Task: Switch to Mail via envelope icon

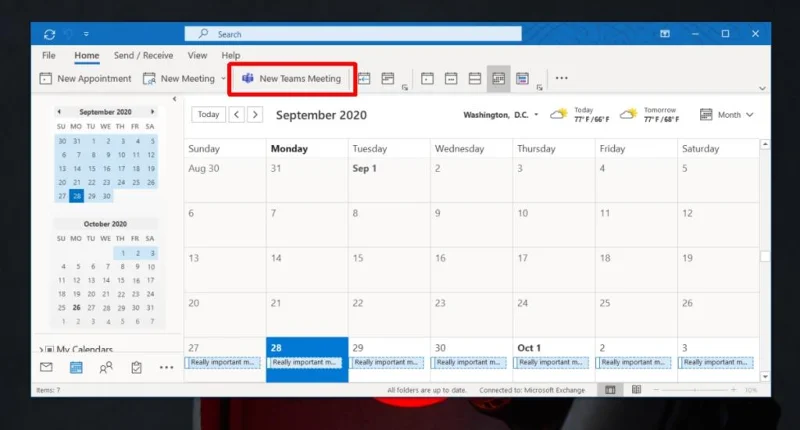Action: (46, 367)
